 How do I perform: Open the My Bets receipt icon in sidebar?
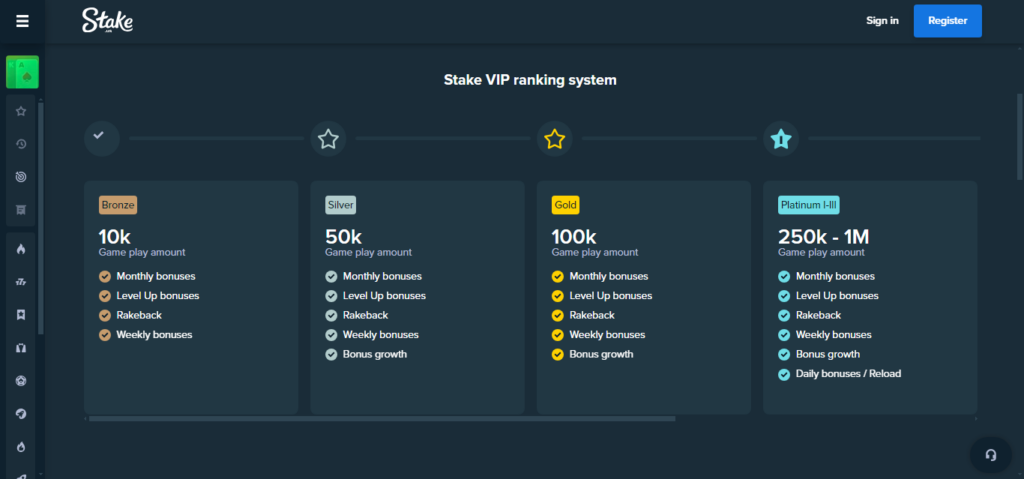click(21, 209)
